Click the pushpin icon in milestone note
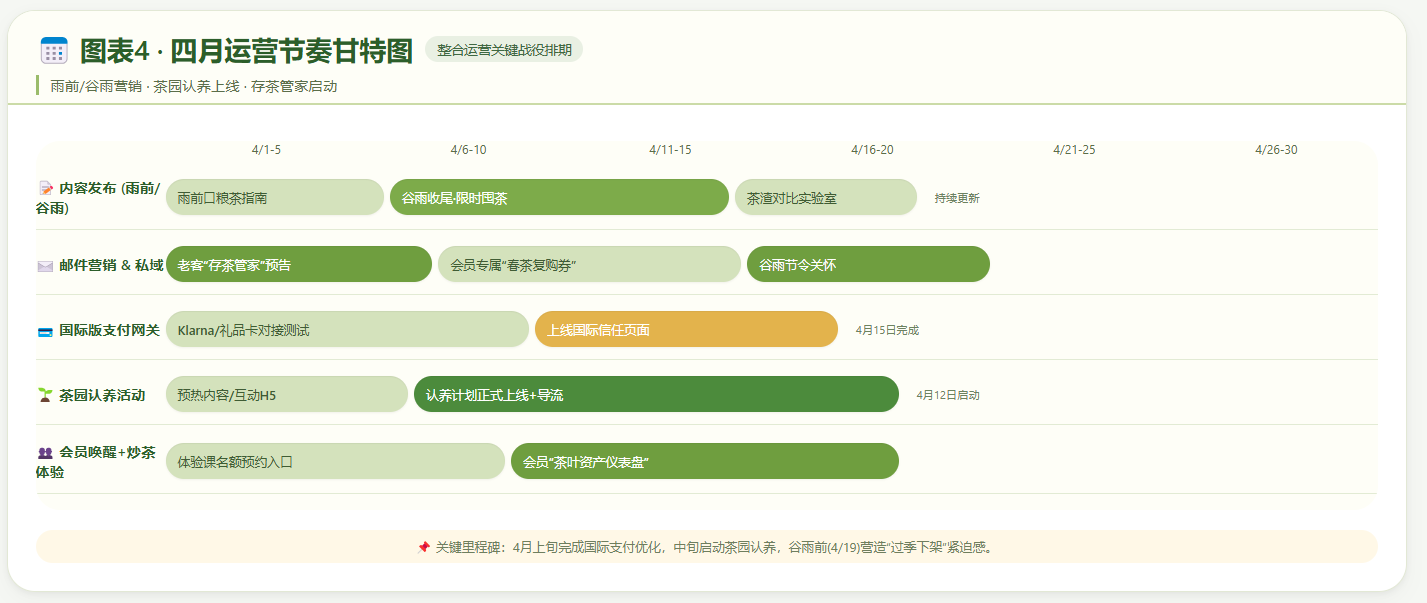Viewport: 1427px width, 603px height. 423,547
